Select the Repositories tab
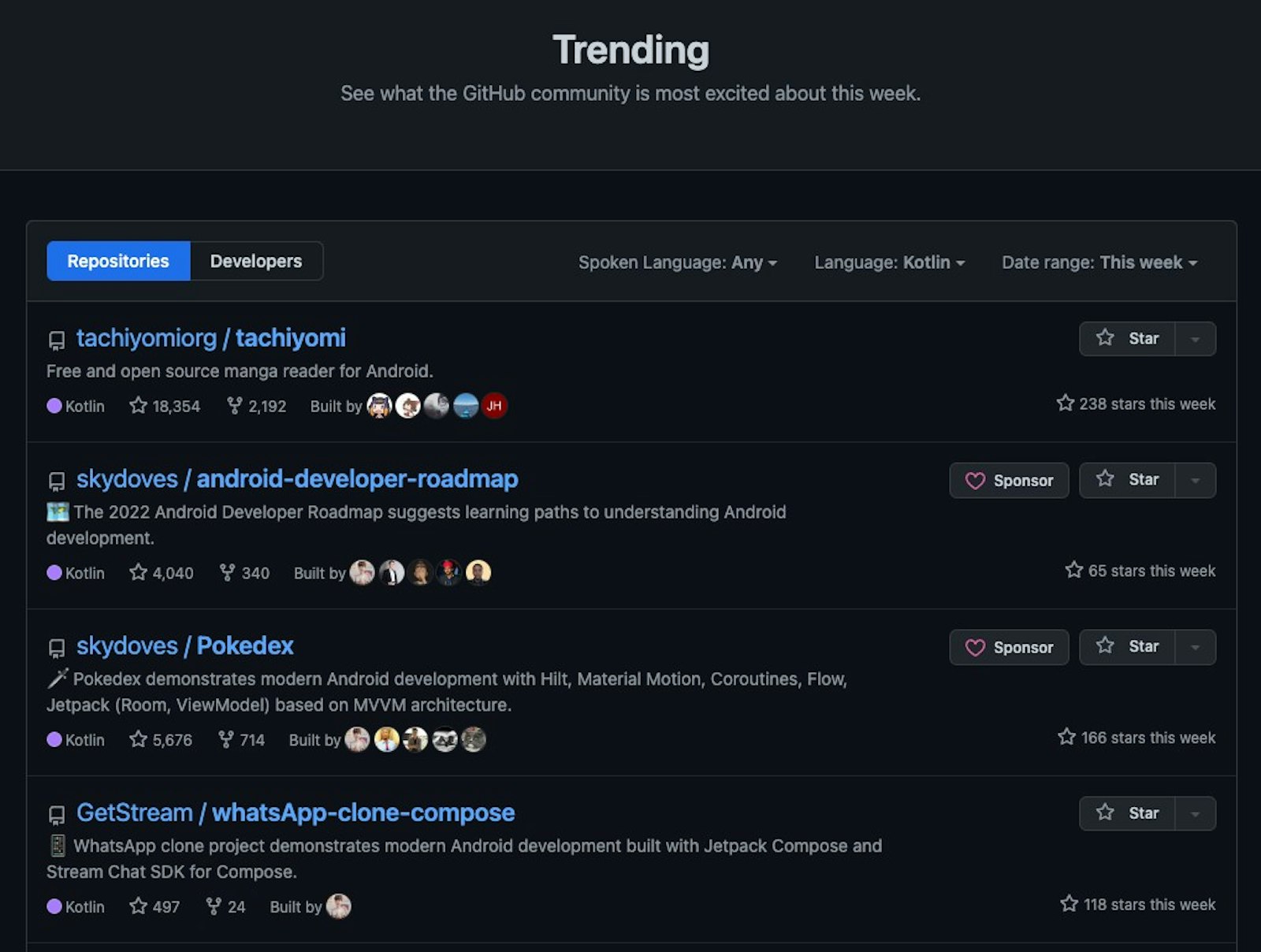This screenshot has height=952, width=1261. point(118,261)
